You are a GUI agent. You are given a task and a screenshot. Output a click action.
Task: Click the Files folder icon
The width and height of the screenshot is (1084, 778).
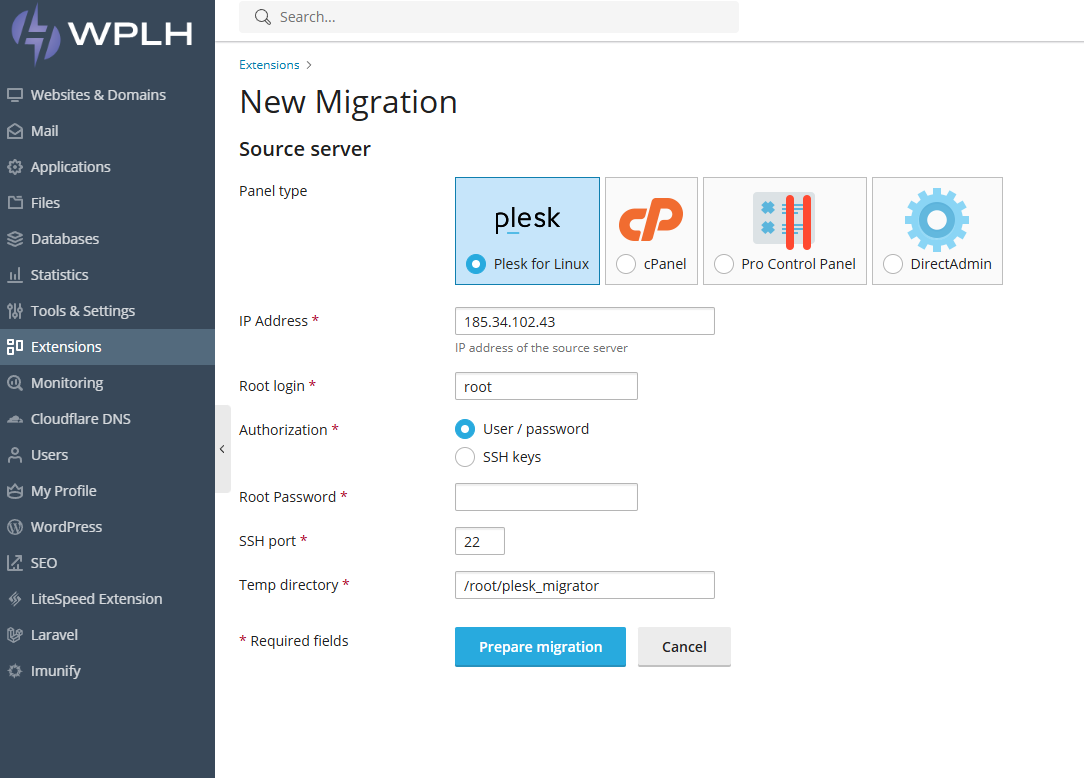(15, 203)
